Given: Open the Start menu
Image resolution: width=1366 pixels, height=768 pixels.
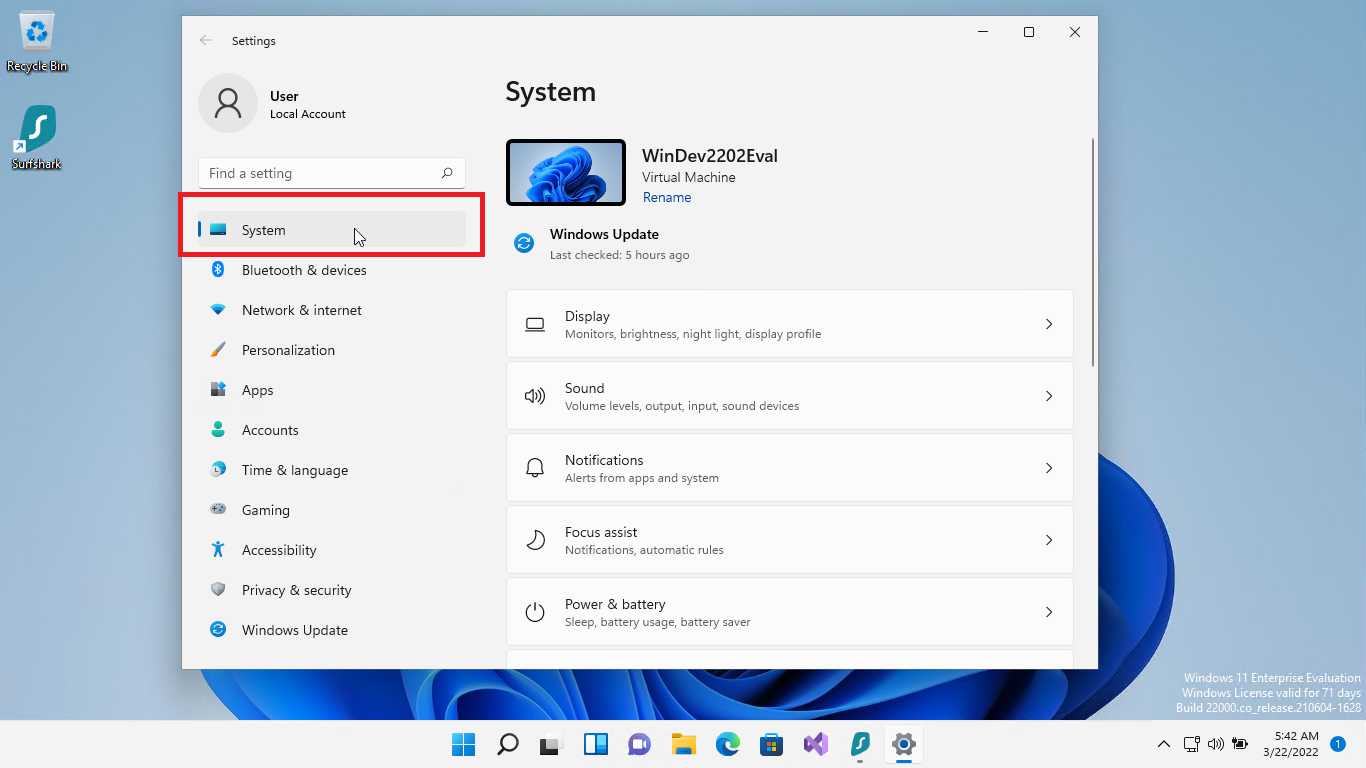Looking at the screenshot, I should point(464,744).
